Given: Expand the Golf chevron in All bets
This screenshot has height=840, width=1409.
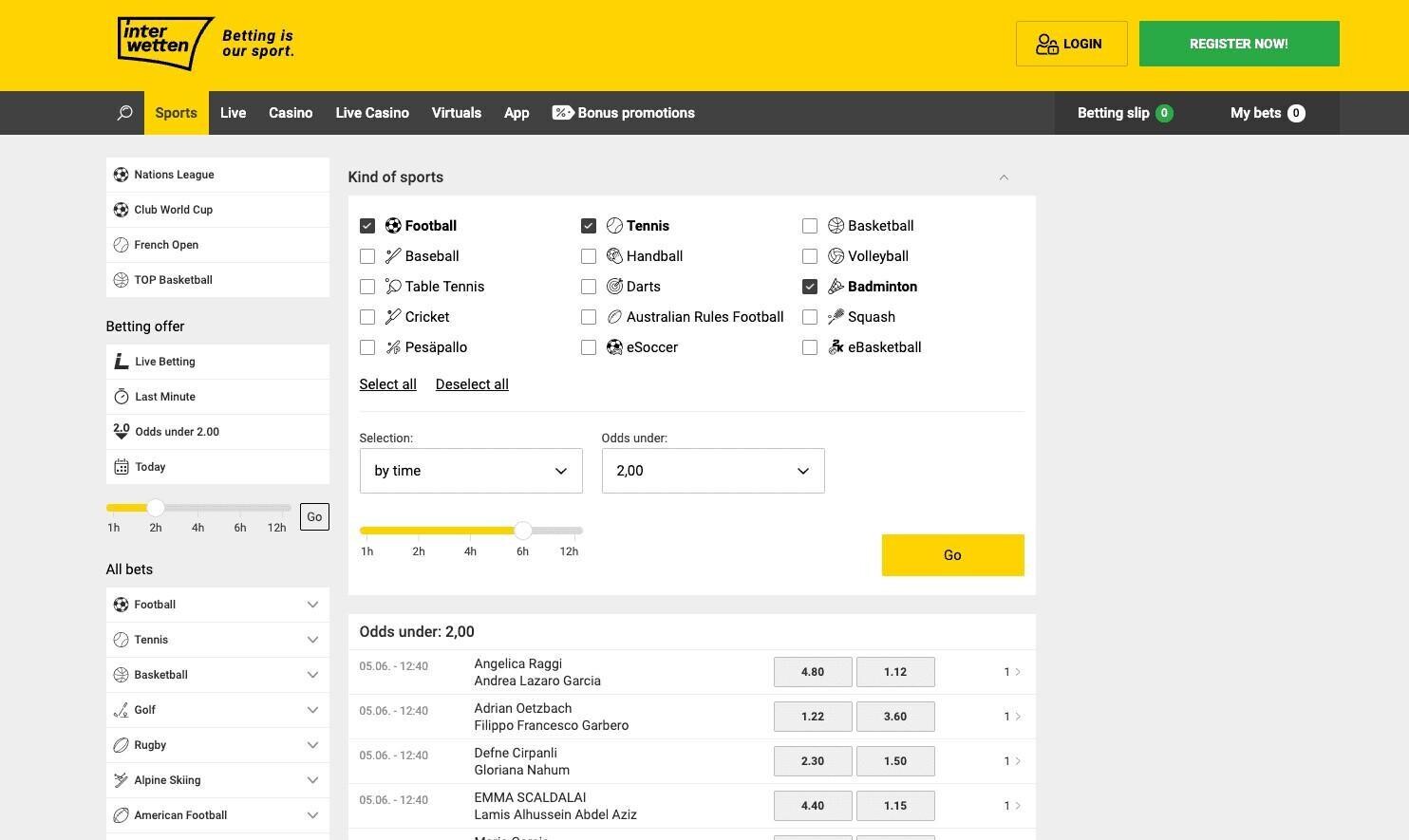Looking at the screenshot, I should coord(312,710).
